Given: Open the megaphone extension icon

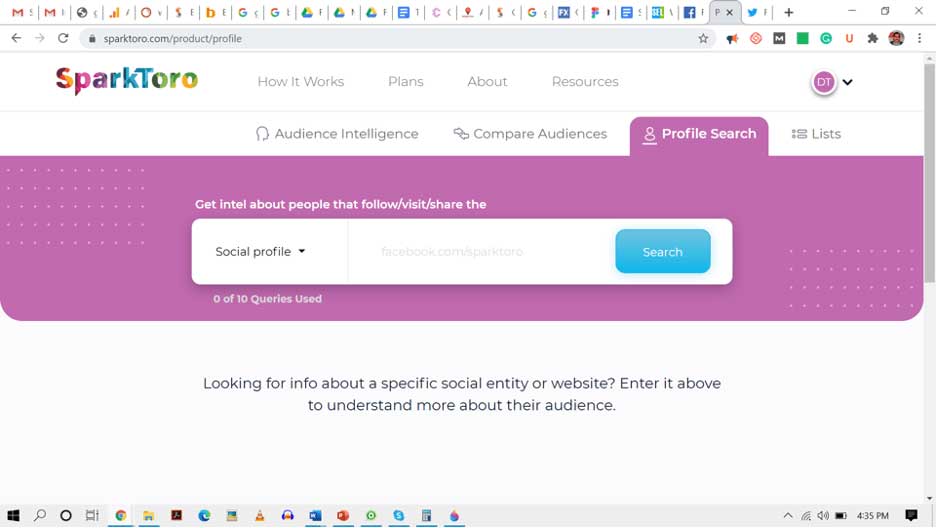Looking at the screenshot, I should pyautogui.click(x=732, y=39).
